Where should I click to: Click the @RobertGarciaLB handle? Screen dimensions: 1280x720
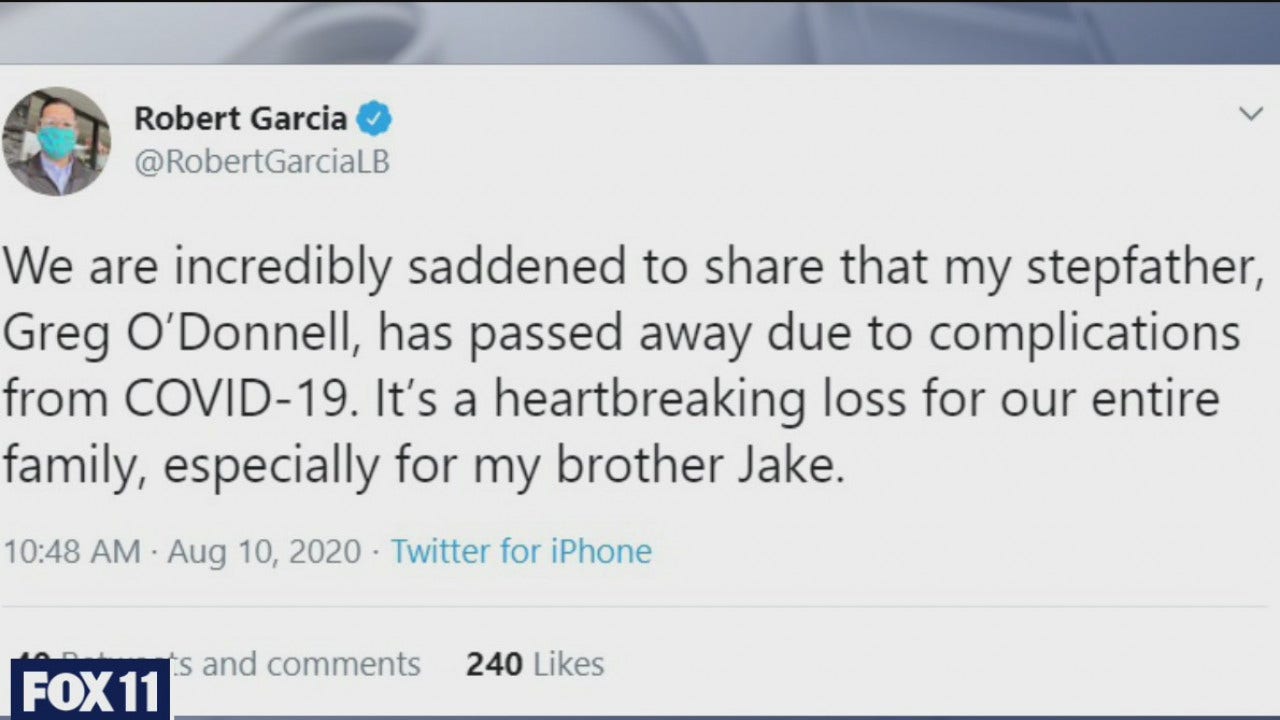(262, 162)
